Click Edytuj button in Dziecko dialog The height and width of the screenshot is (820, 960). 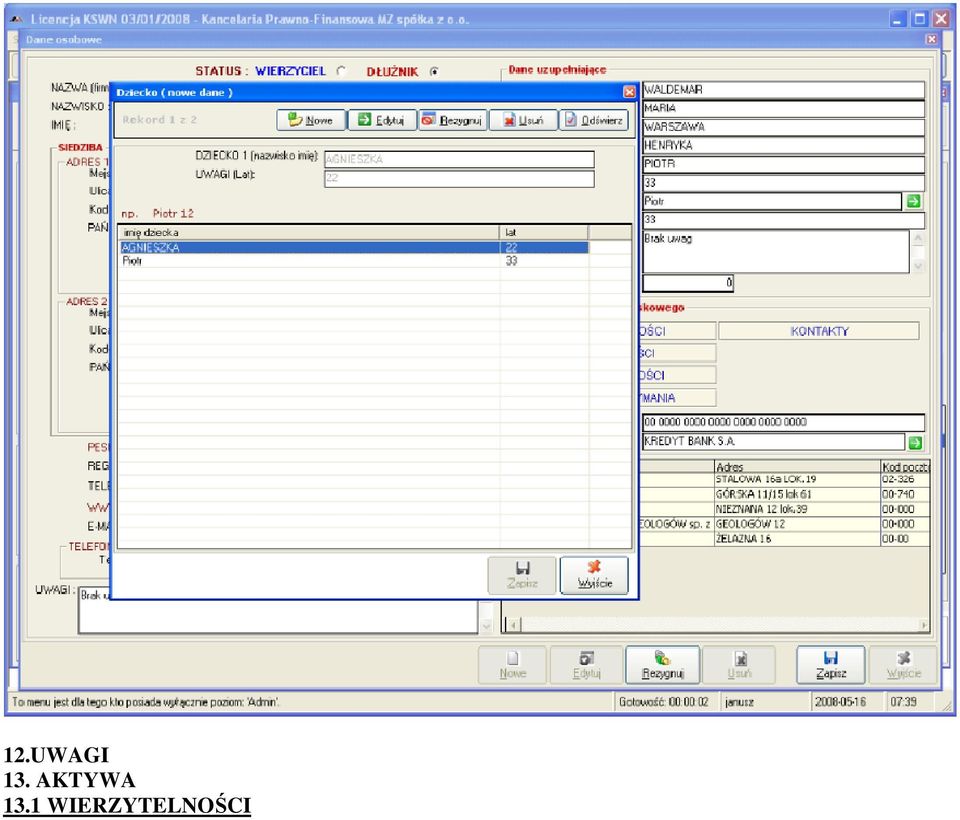[x=382, y=120]
